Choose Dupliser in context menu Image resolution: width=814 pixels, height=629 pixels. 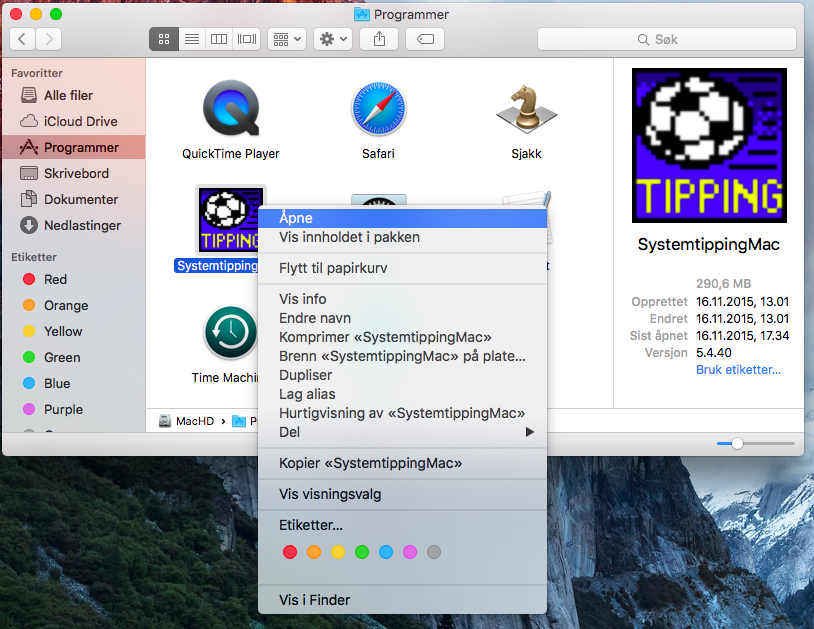(x=402, y=375)
